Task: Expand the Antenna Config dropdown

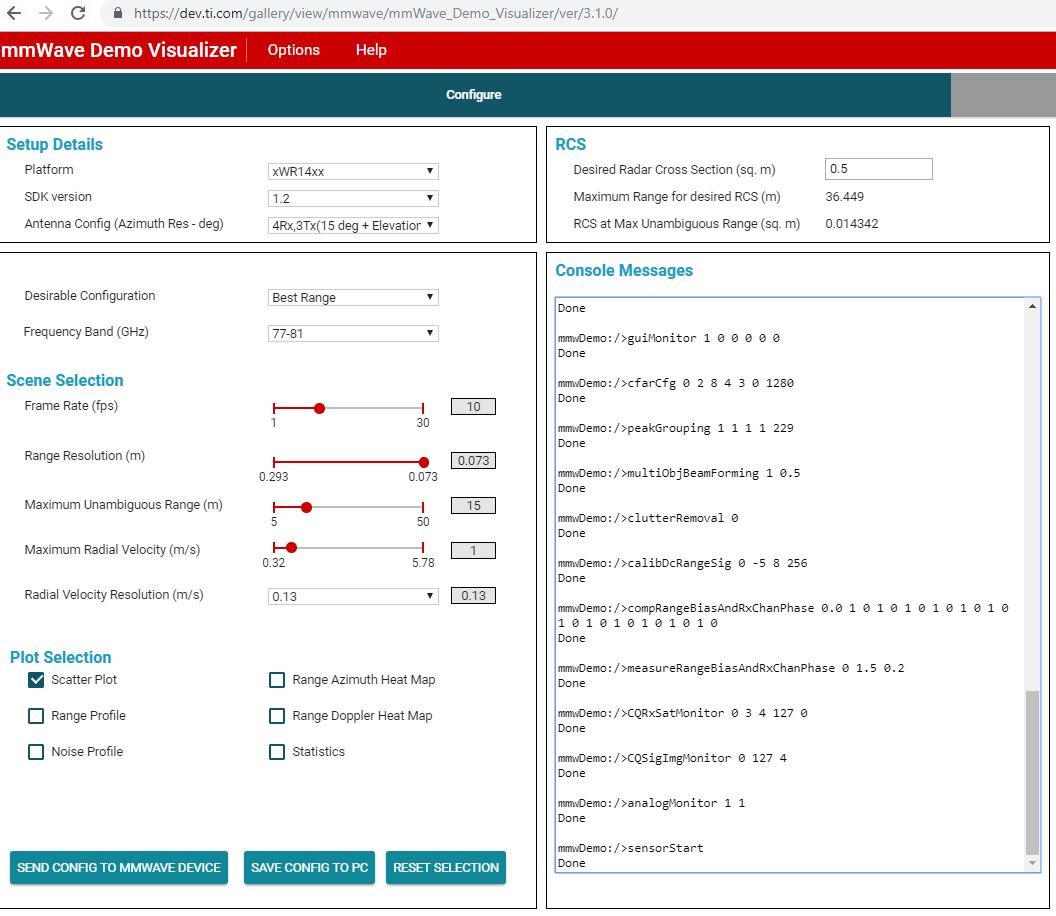Action: pos(353,225)
